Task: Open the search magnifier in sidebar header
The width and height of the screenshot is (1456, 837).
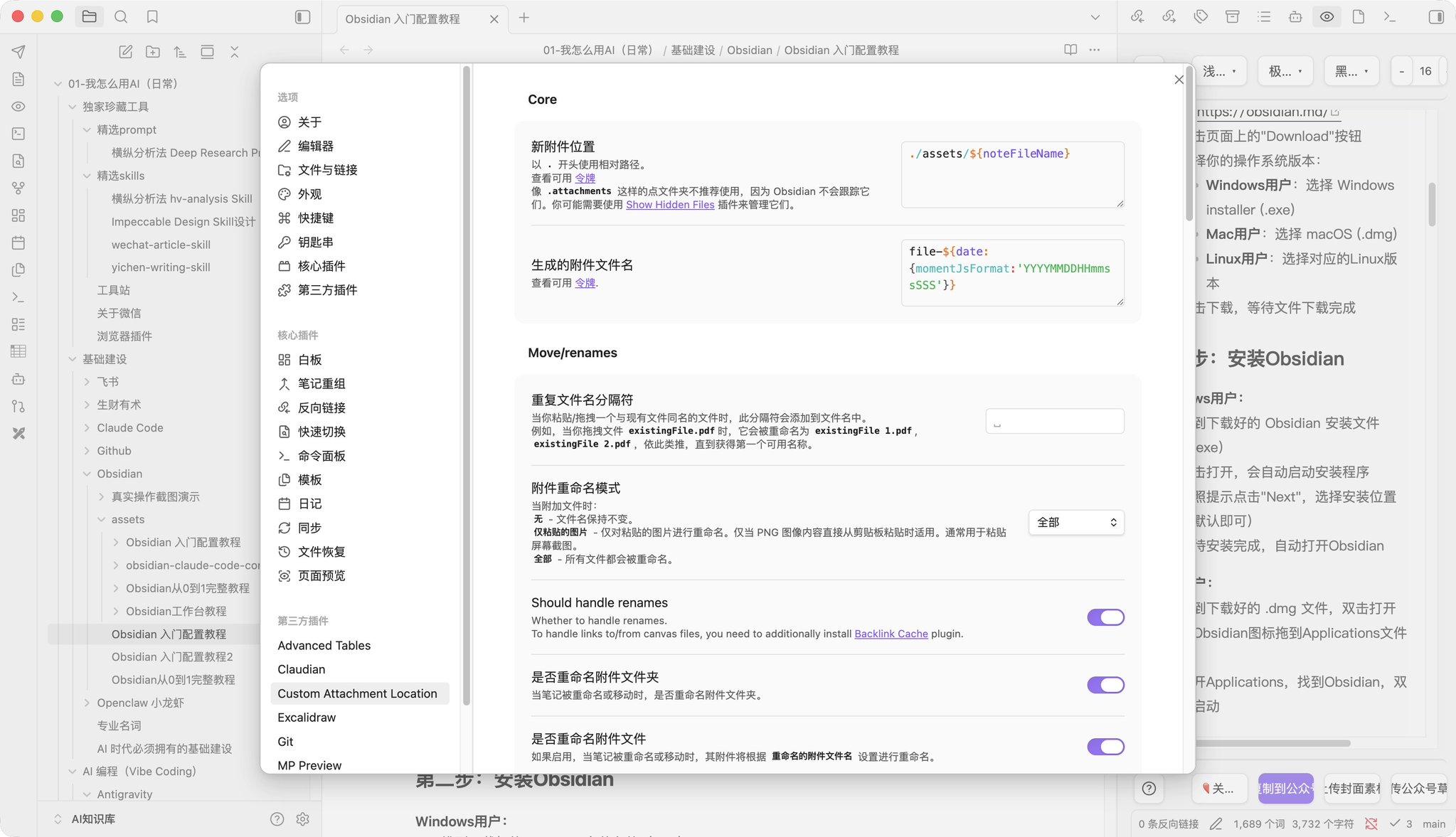Action: 121,16
